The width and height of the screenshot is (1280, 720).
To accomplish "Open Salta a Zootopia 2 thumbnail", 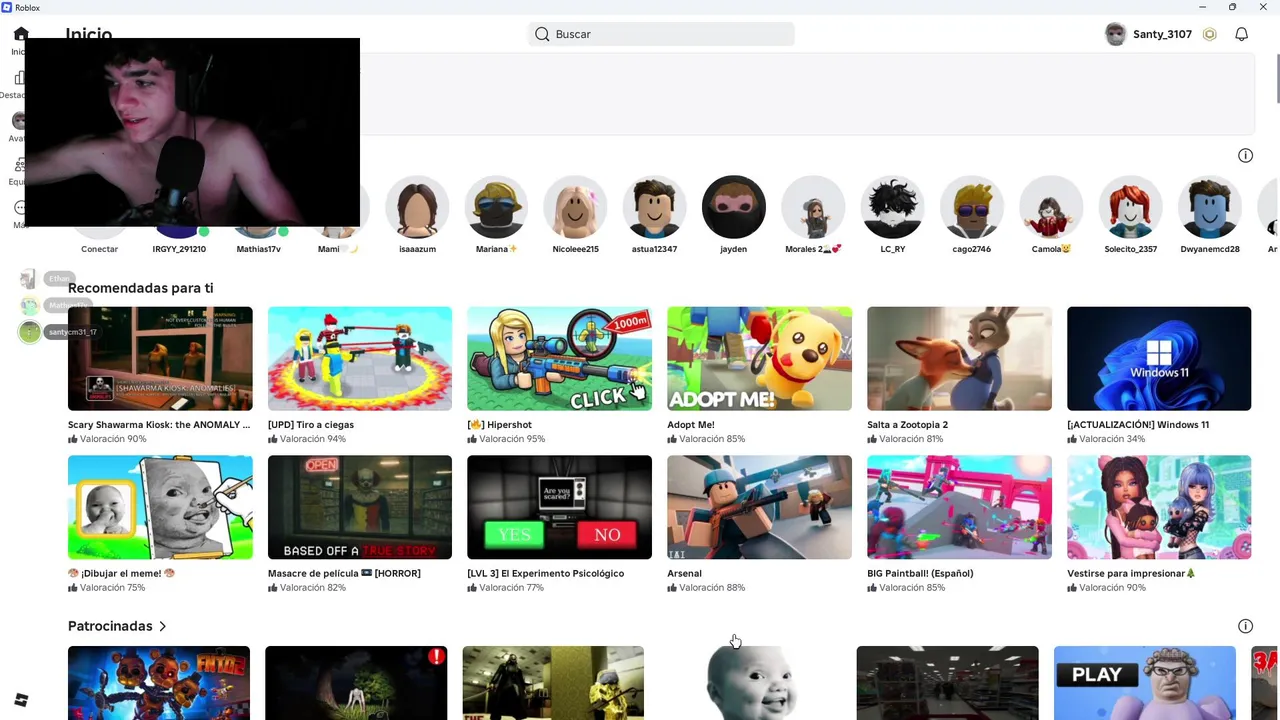I will 959,358.
